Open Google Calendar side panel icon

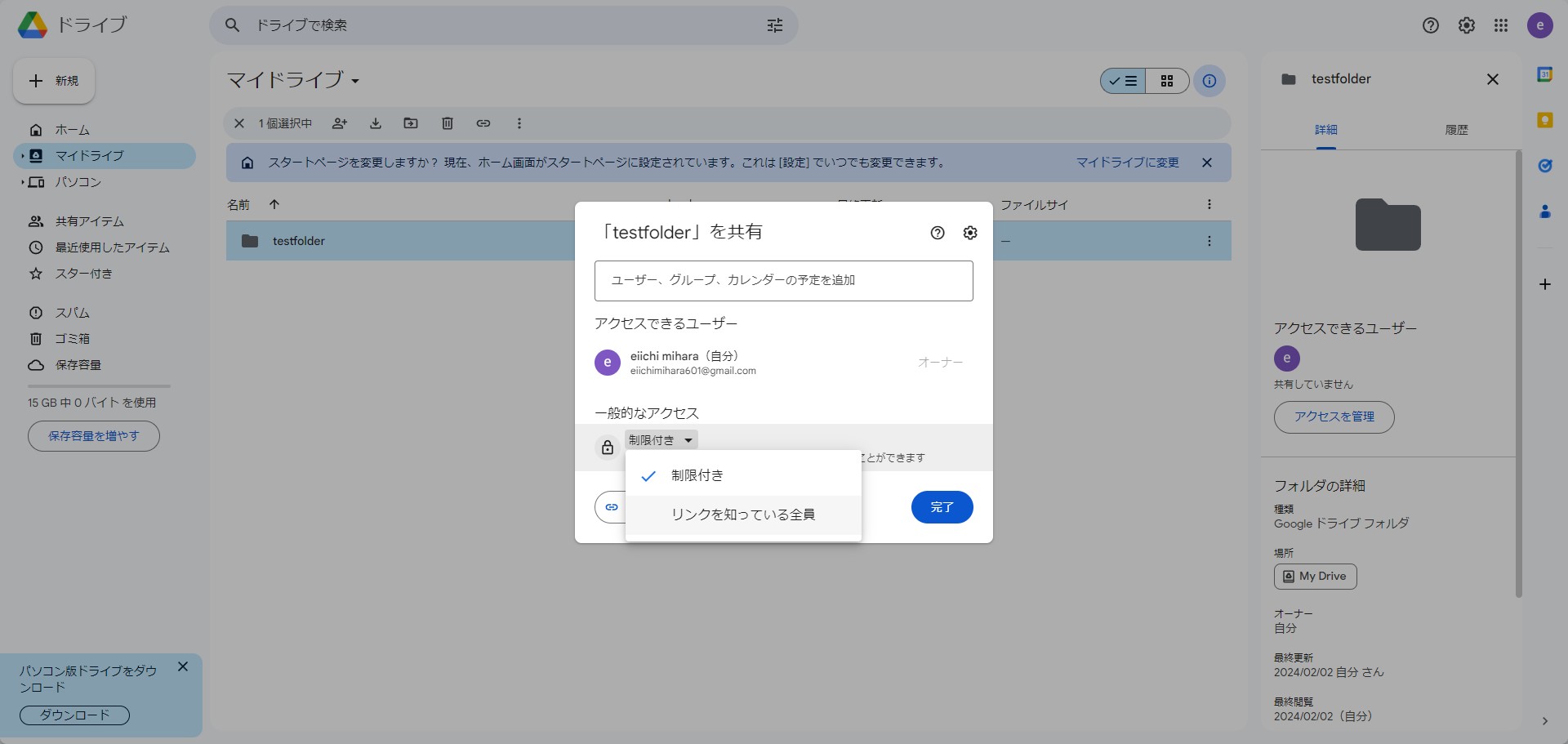[1544, 74]
